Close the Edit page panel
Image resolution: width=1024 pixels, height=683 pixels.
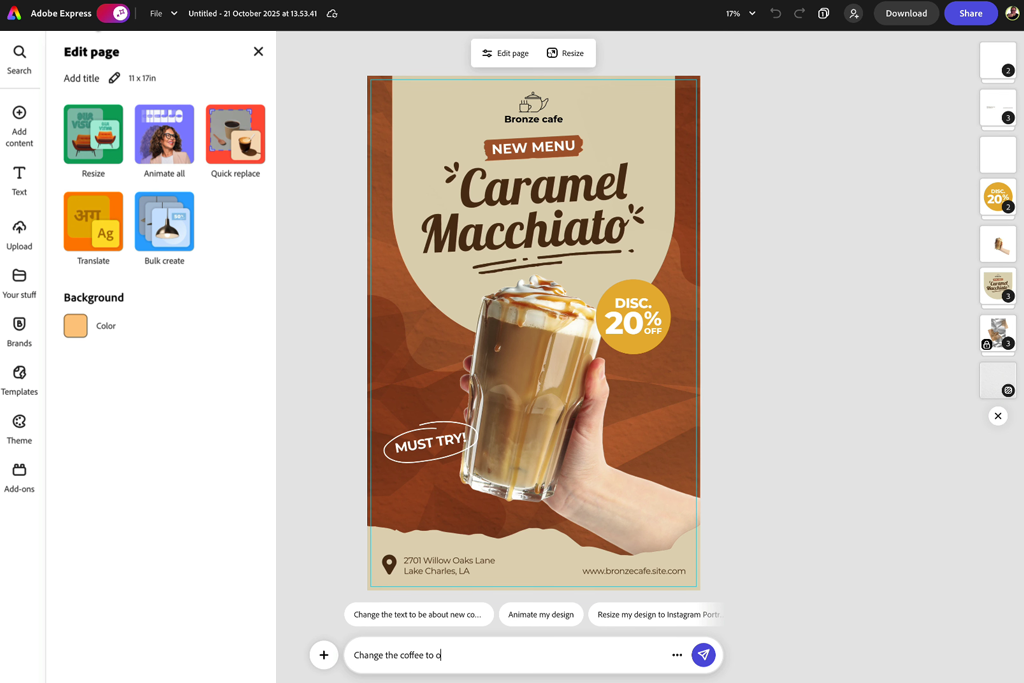[259, 52]
